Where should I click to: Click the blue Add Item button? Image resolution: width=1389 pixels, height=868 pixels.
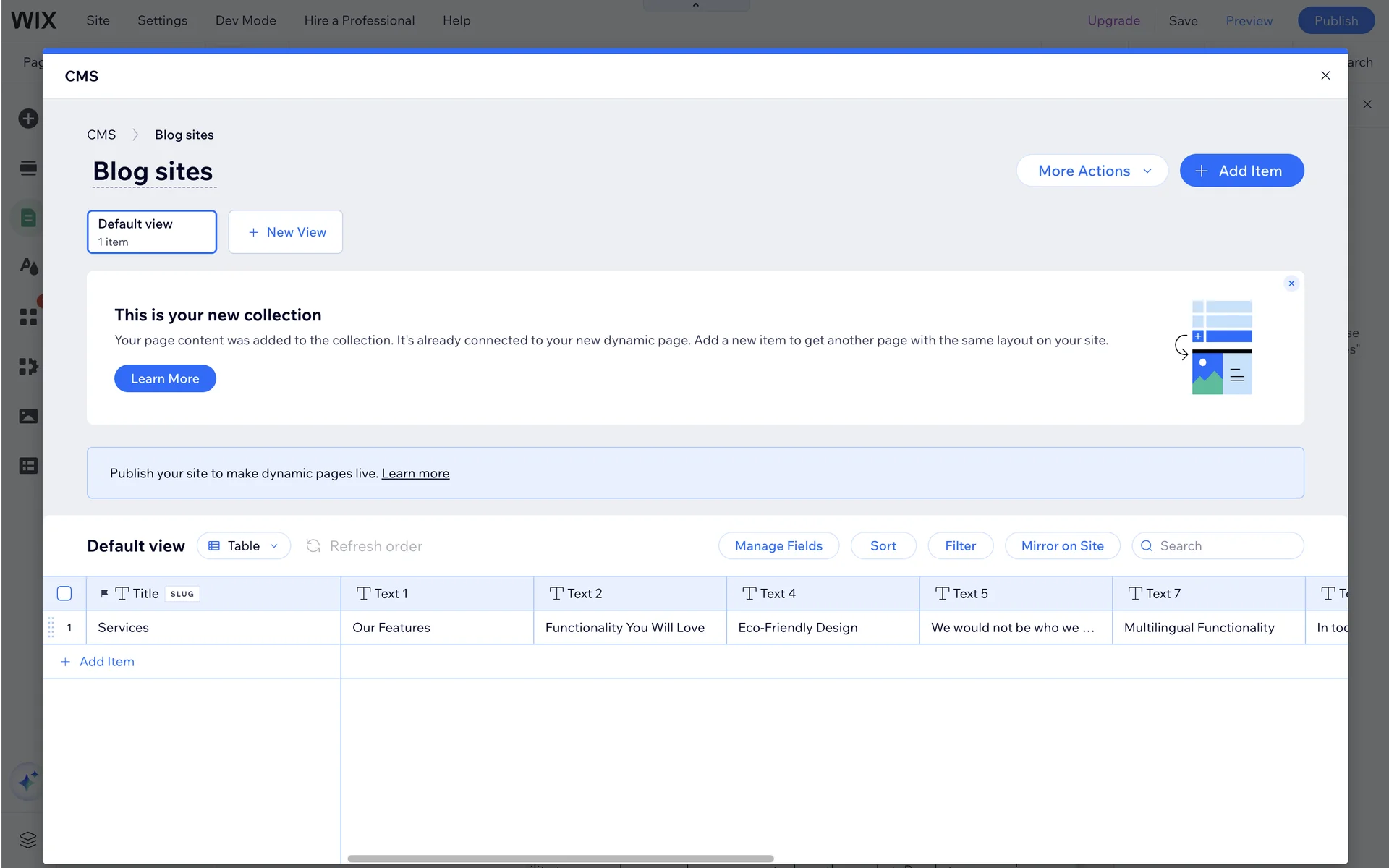click(1241, 171)
